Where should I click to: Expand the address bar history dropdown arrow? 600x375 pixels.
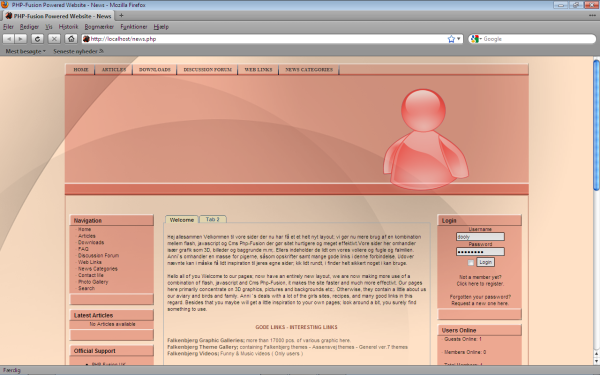459,39
